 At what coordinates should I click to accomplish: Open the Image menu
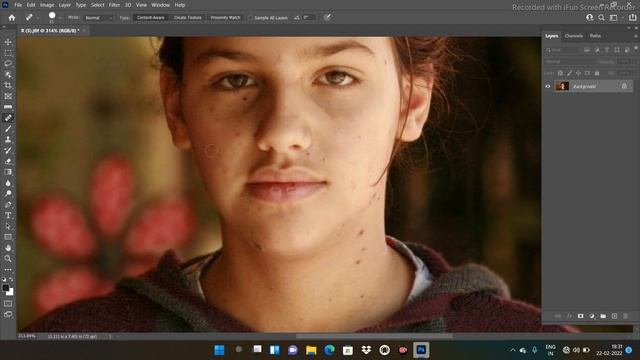point(47,5)
